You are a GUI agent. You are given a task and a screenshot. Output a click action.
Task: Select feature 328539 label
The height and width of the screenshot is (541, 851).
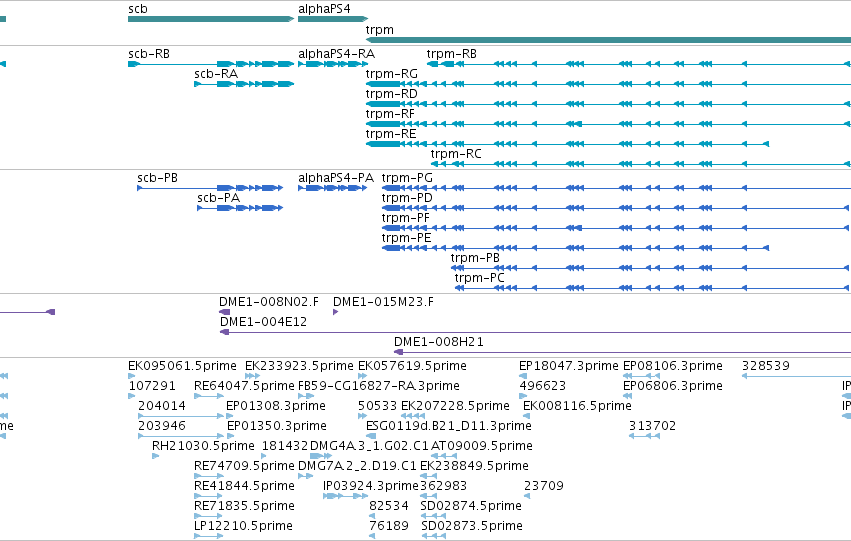(x=766, y=366)
